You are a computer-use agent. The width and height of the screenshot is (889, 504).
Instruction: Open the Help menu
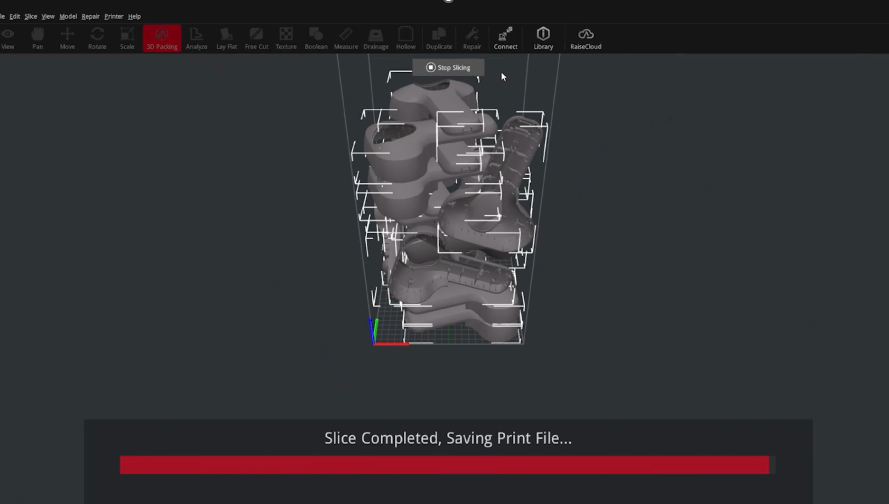point(134,16)
